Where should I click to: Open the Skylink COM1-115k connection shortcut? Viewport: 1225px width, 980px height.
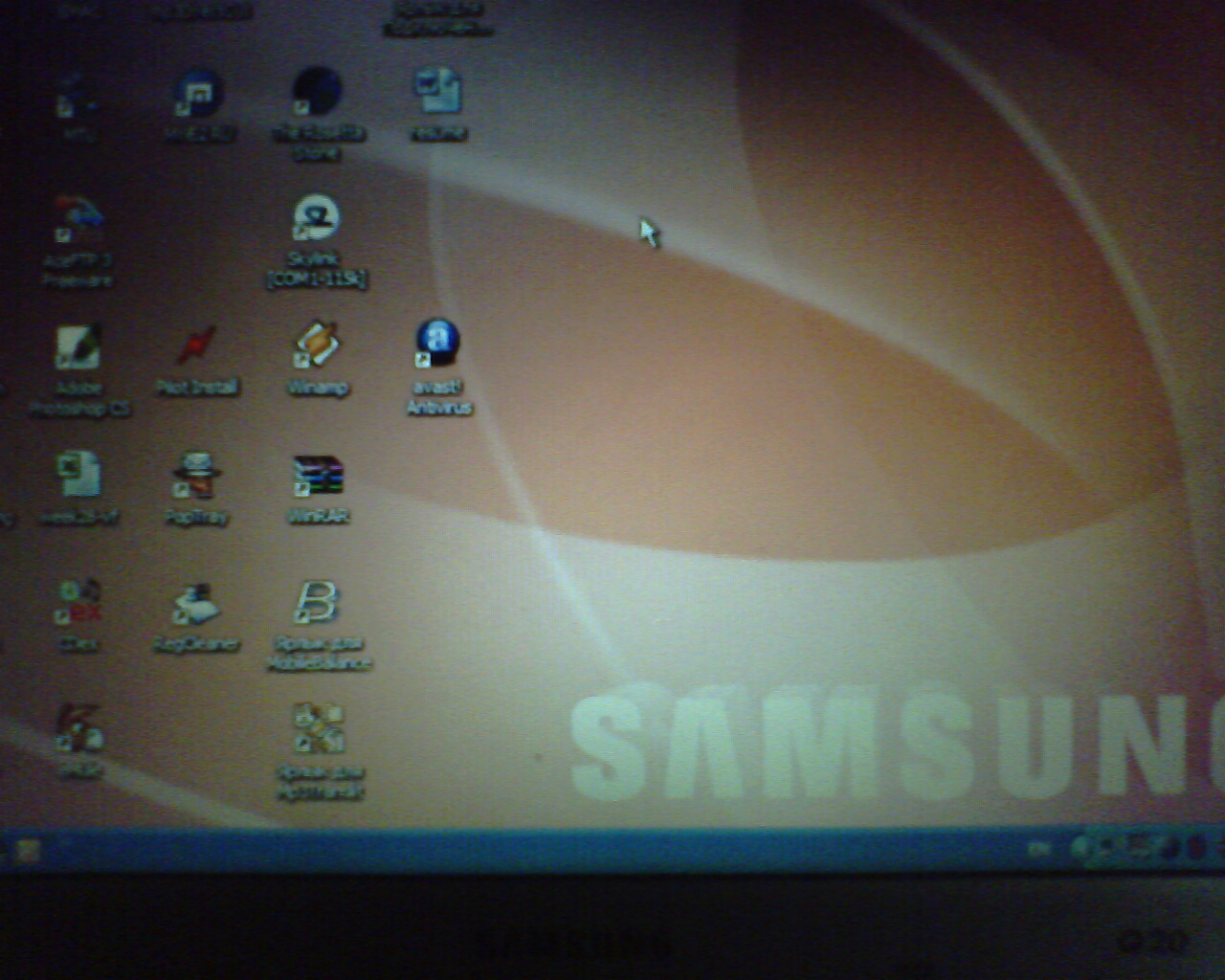[x=315, y=219]
